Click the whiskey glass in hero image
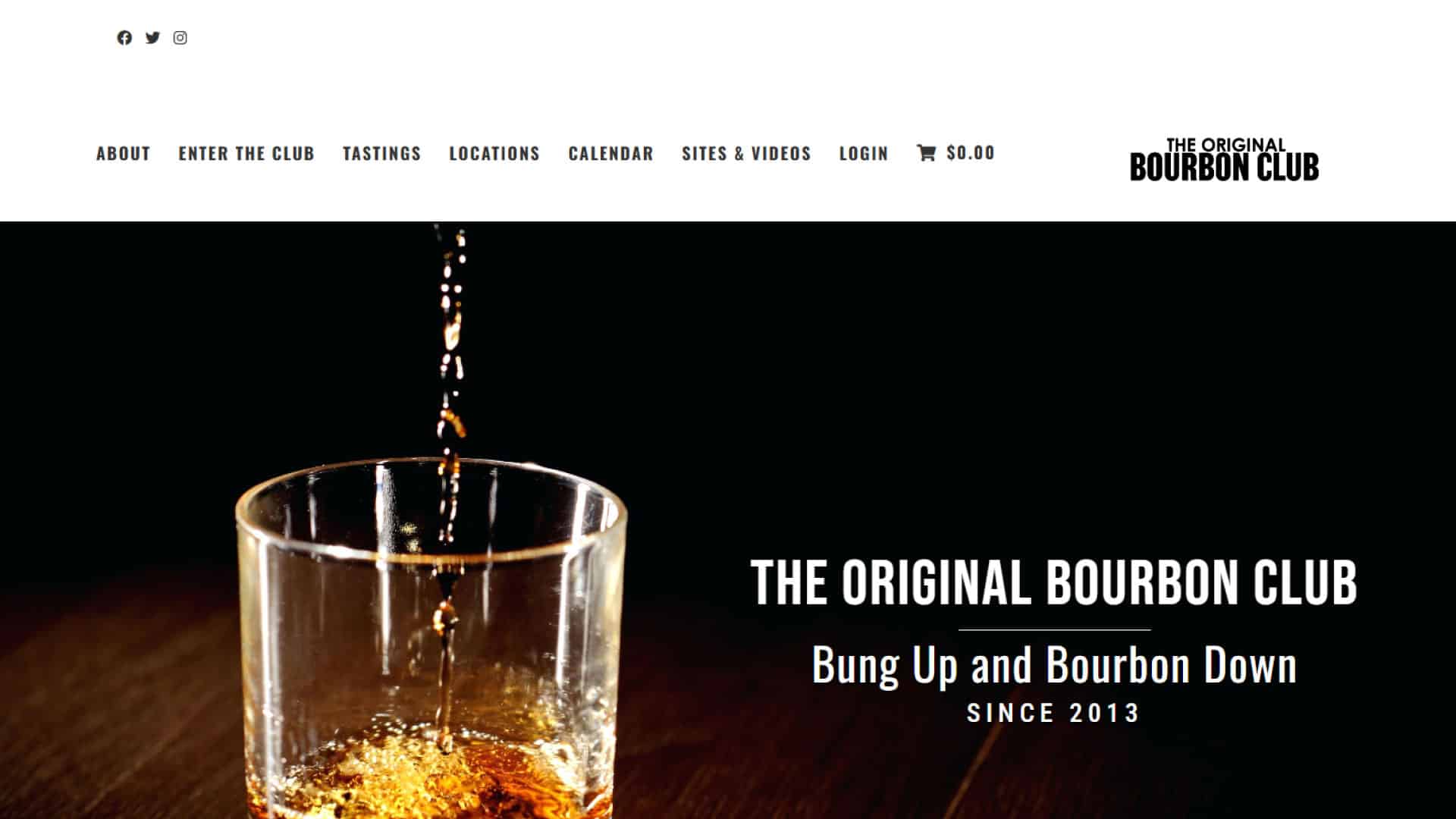The image size is (1456, 819). (431, 638)
